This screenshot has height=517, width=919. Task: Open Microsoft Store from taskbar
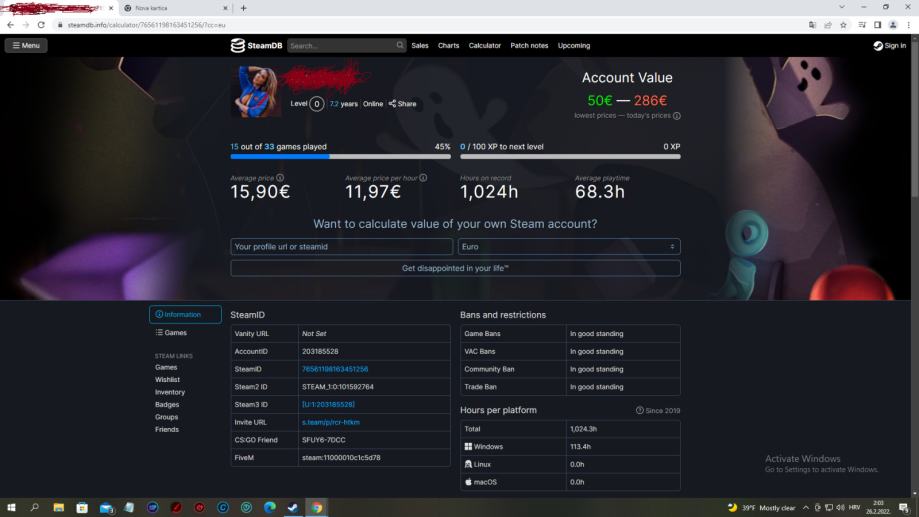[82, 508]
